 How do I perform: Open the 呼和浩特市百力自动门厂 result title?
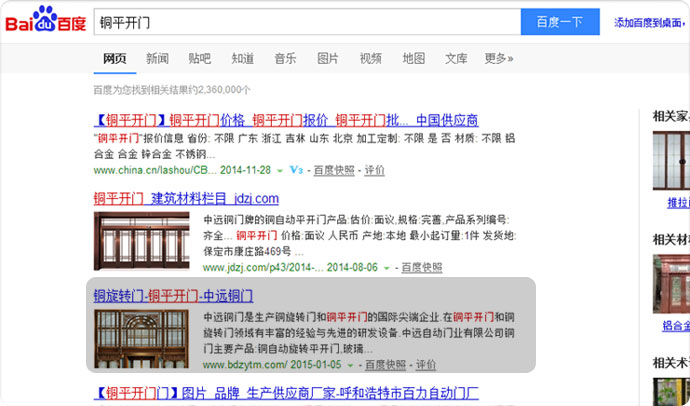coord(286,393)
